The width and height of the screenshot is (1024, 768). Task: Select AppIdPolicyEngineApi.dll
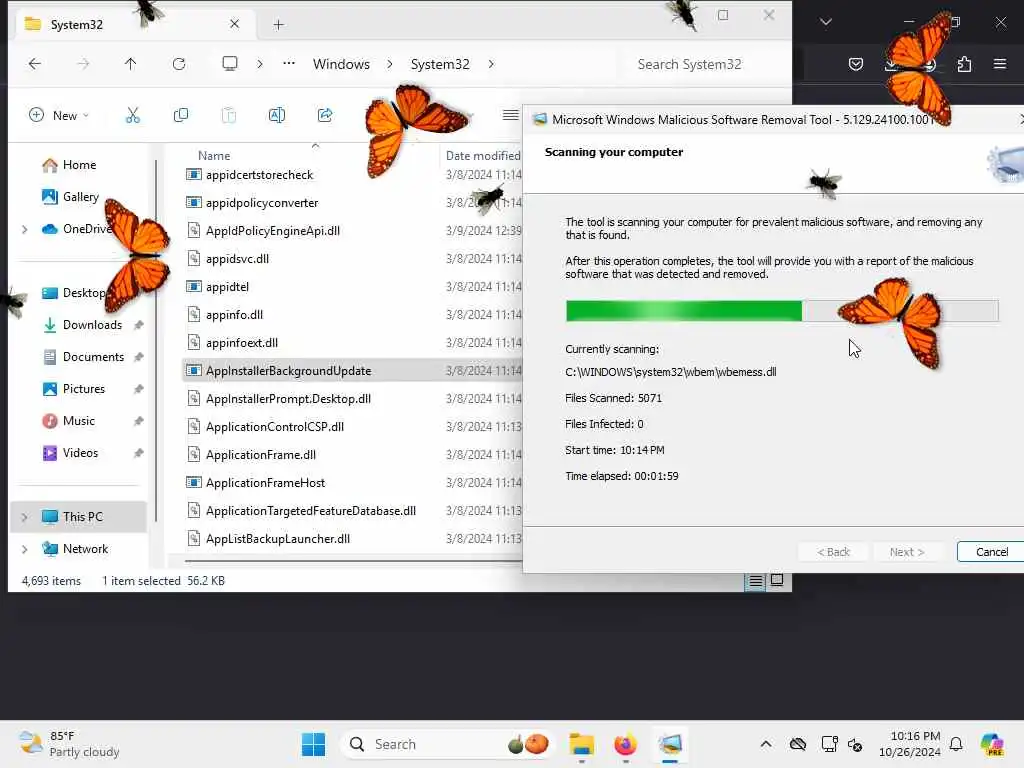point(272,231)
